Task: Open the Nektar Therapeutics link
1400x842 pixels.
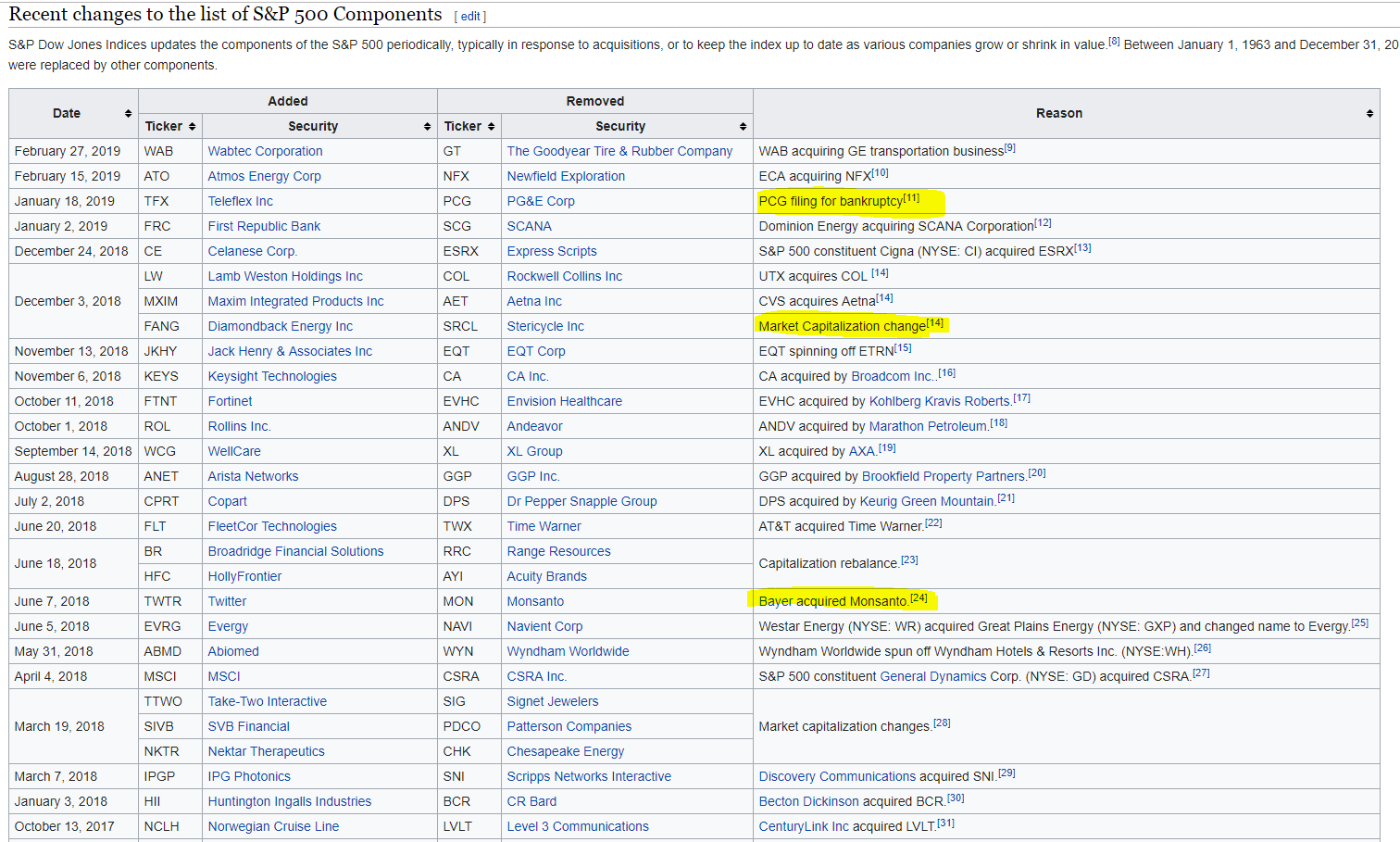Action: click(266, 751)
